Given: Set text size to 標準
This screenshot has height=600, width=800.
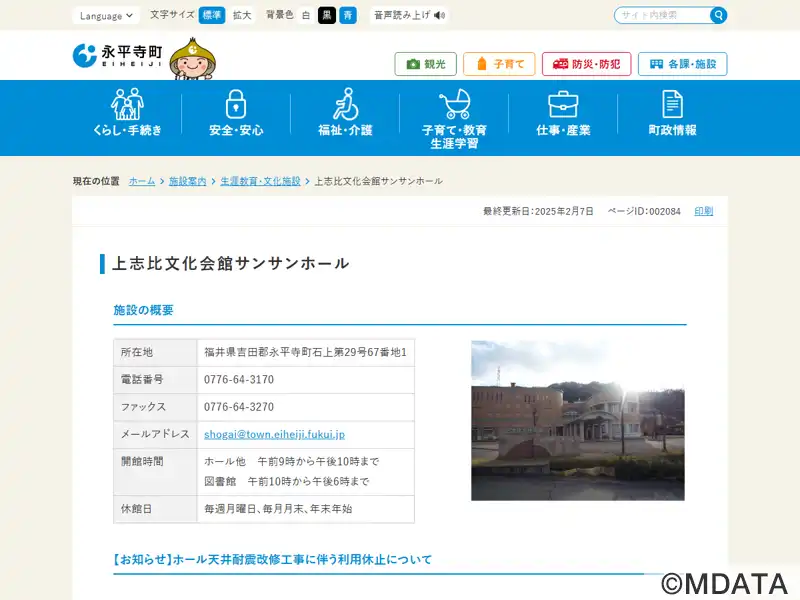Looking at the screenshot, I should (x=212, y=15).
